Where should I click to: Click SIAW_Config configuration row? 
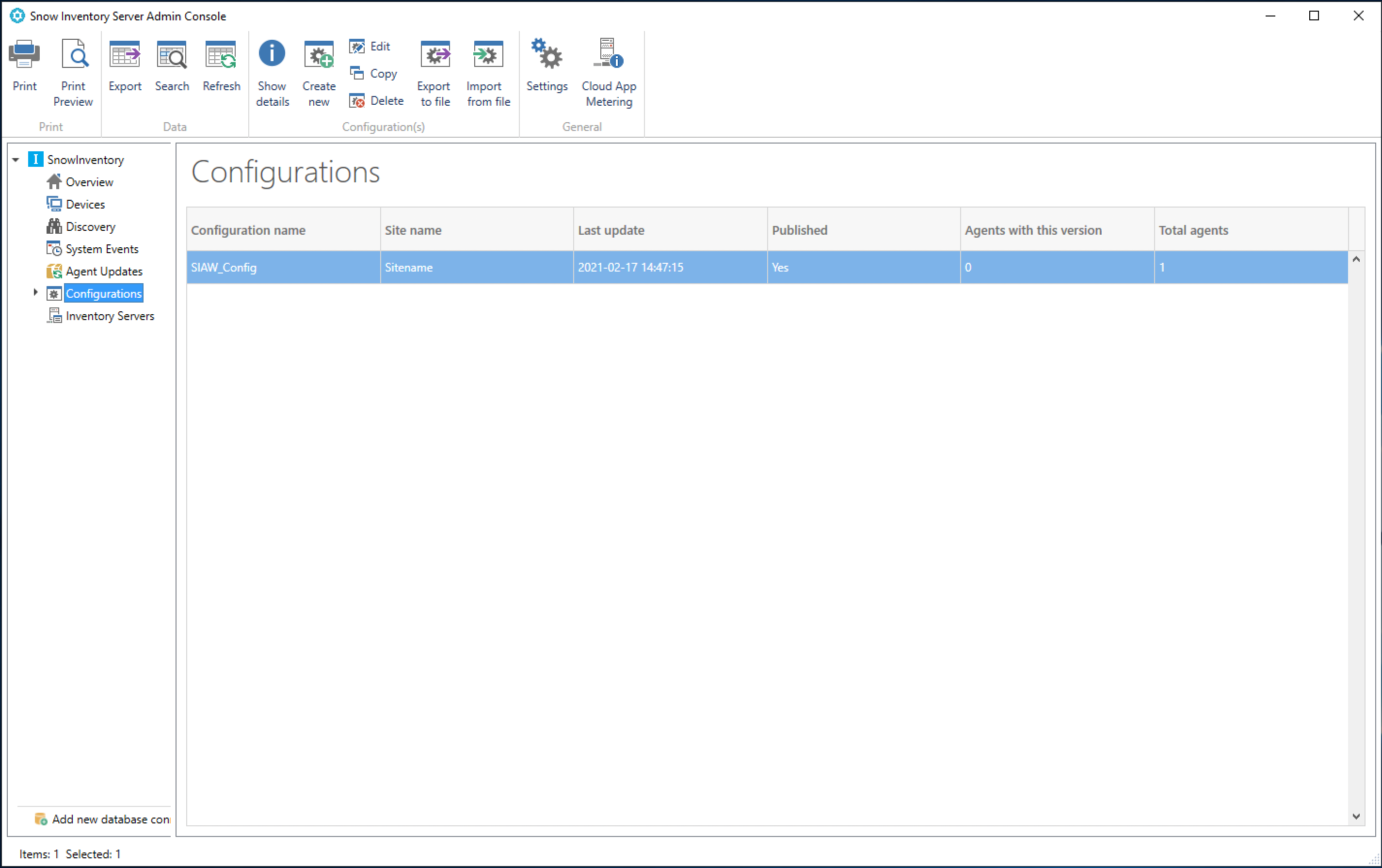point(765,267)
